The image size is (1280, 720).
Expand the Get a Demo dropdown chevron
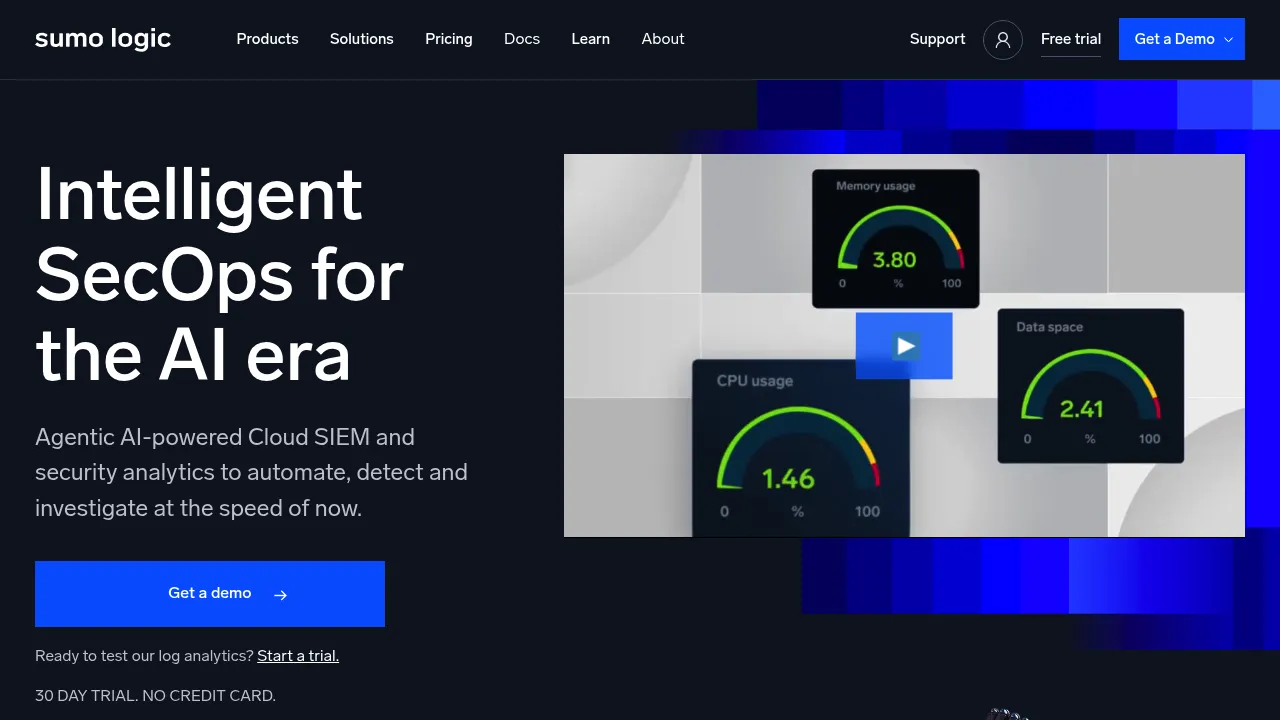[x=1229, y=40]
